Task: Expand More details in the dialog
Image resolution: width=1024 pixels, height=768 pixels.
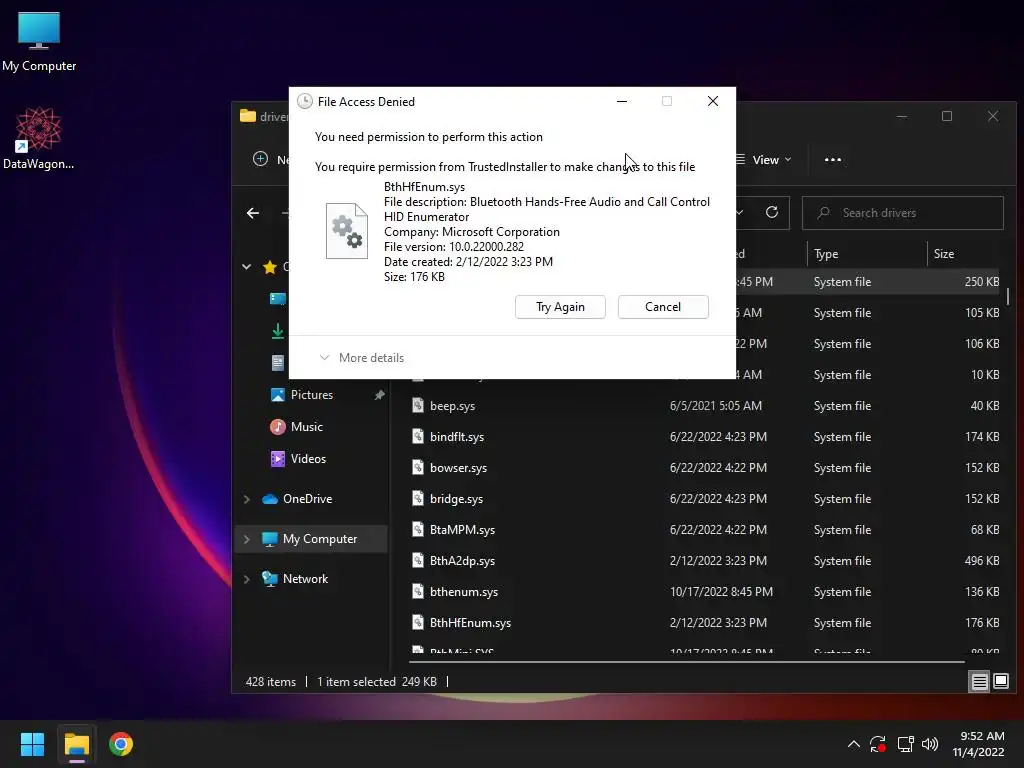Action: click(362, 358)
